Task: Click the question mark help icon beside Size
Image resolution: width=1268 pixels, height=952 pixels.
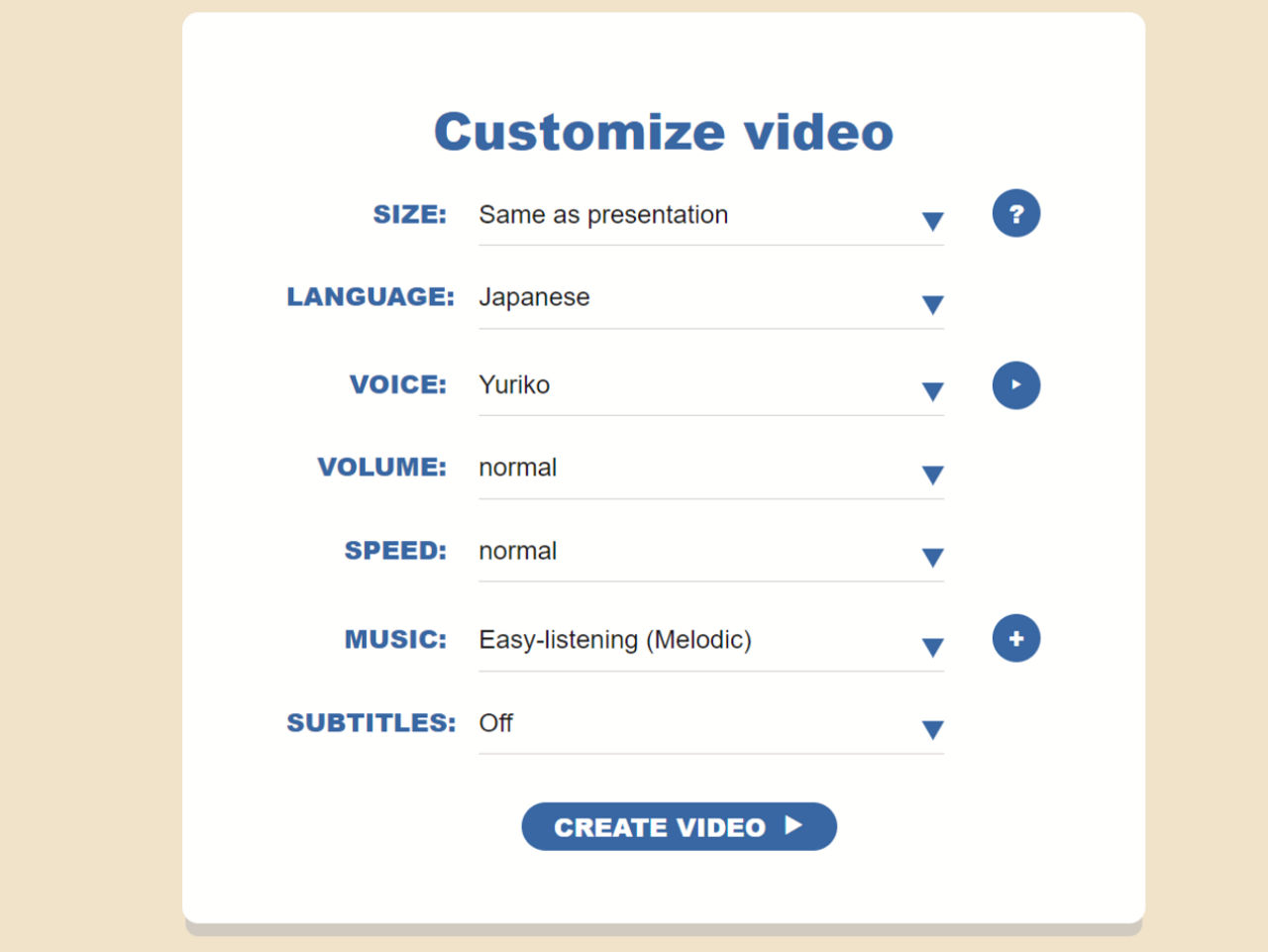Action: (x=1015, y=214)
